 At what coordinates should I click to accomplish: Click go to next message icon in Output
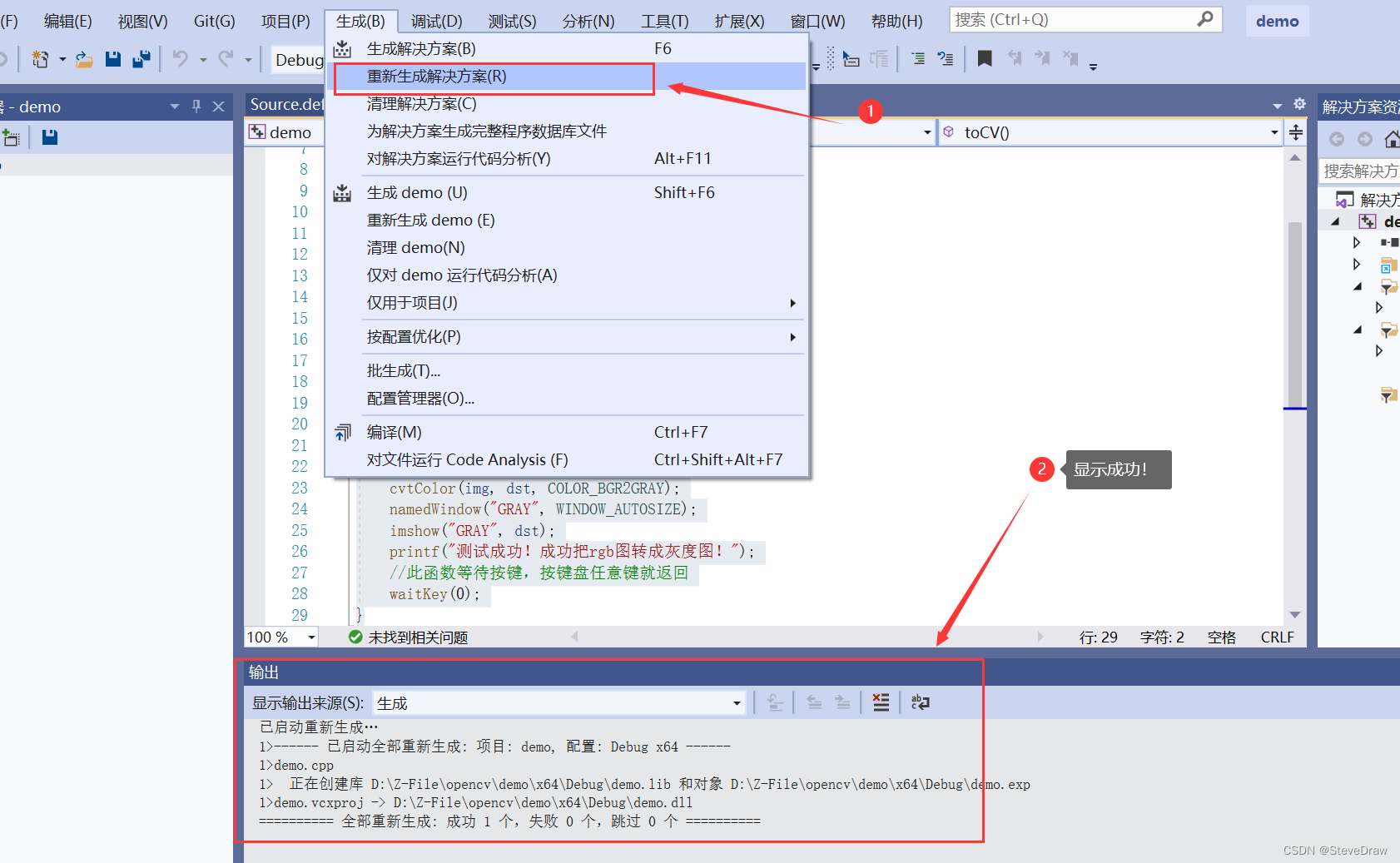click(x=842, y=702)
